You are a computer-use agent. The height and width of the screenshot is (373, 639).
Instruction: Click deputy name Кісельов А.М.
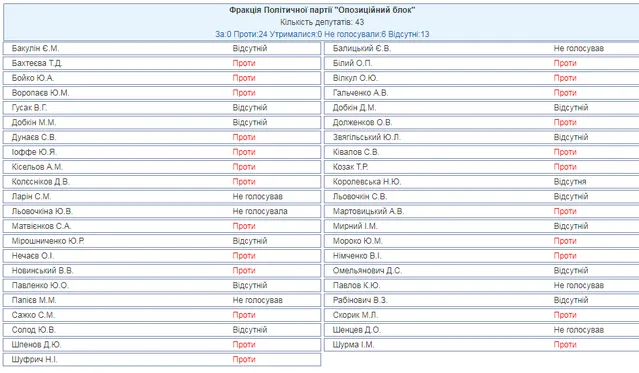37,167
